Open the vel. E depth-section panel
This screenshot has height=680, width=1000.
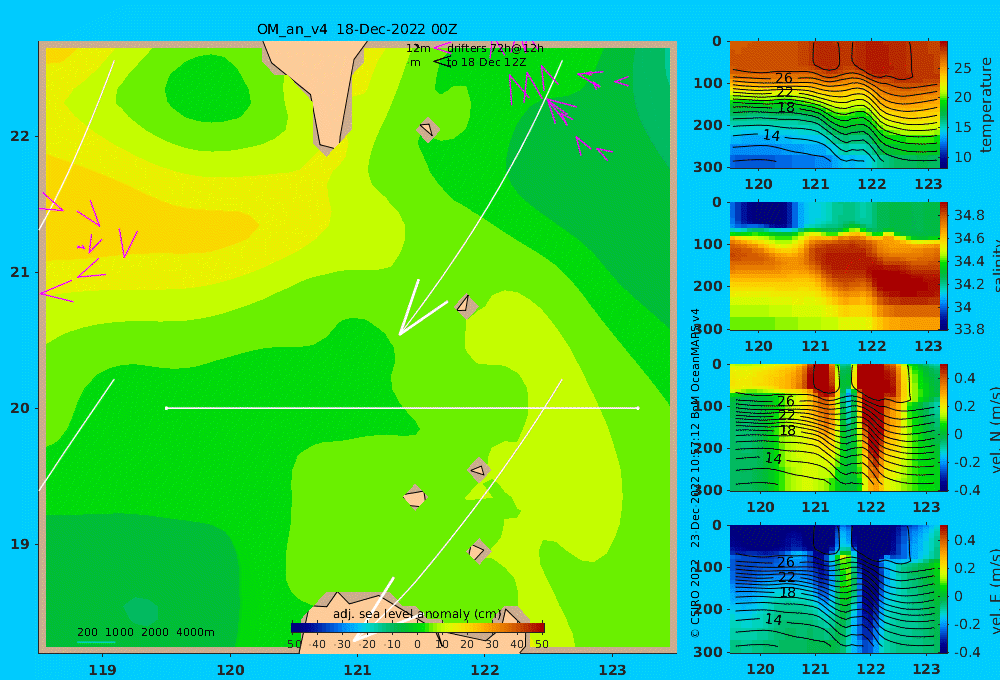834,589
